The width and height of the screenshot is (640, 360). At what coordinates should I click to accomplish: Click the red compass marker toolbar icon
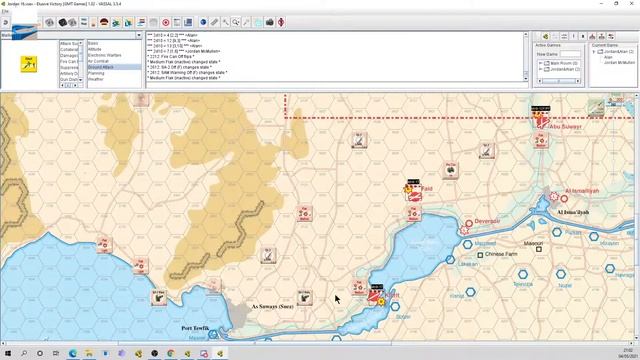(x=281, y=22)
